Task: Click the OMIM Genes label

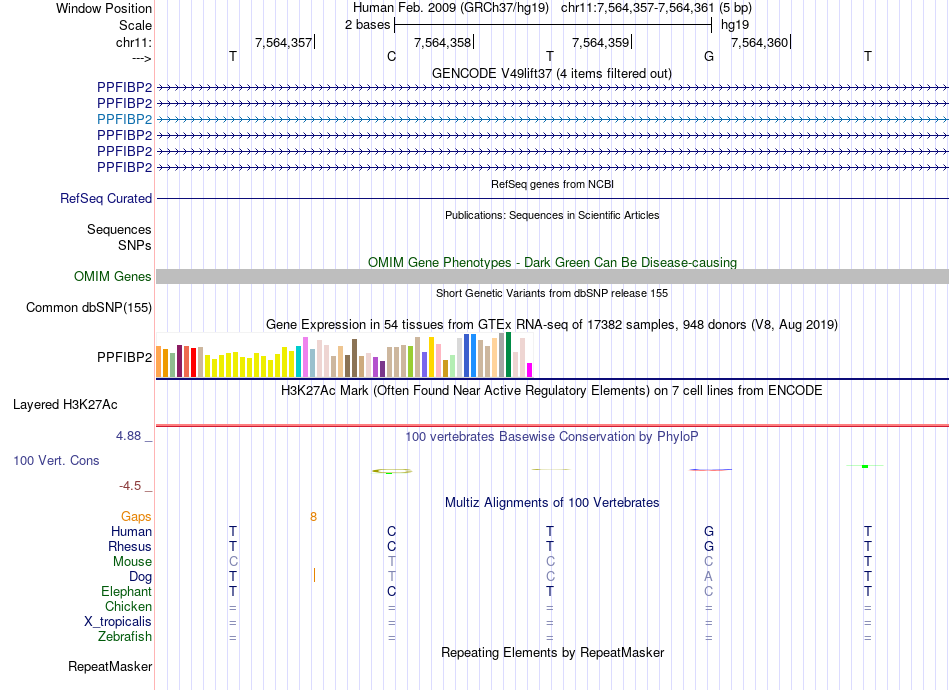Action: point(112,276)
